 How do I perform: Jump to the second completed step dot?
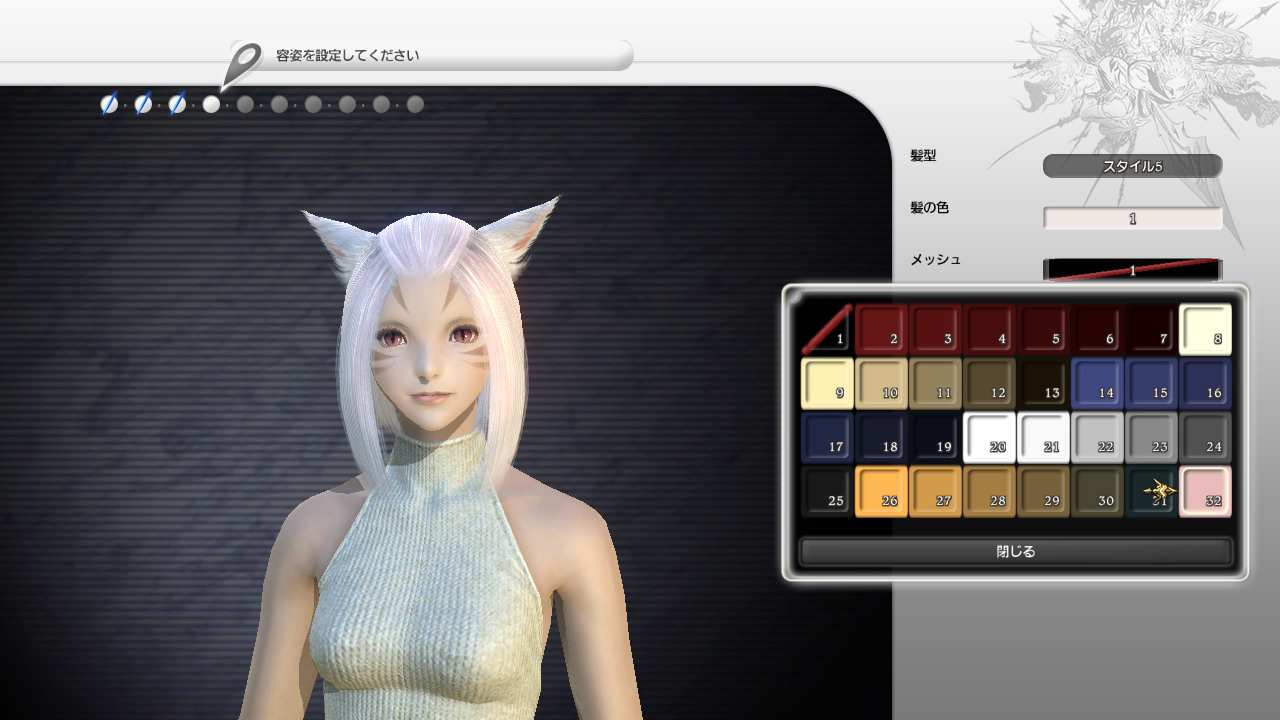pyautogui.click(x=143, y=104)
